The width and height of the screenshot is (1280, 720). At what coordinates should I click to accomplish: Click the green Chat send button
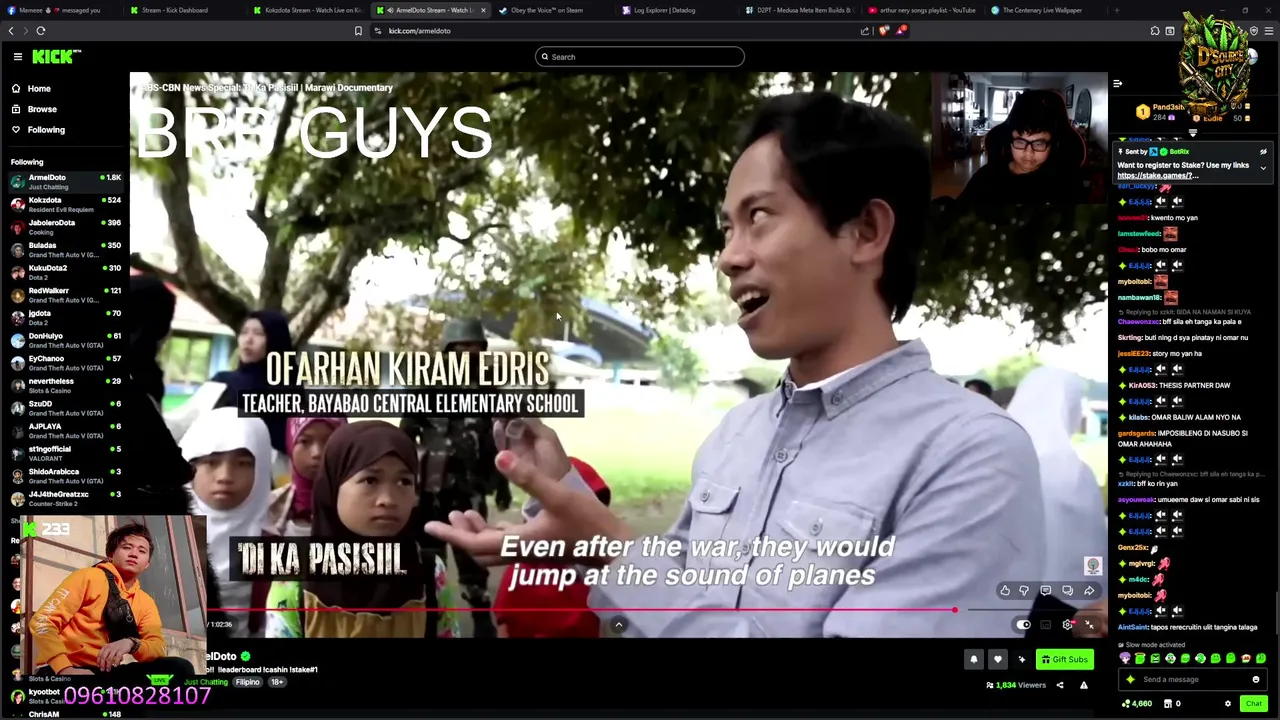pos(1254,704)
